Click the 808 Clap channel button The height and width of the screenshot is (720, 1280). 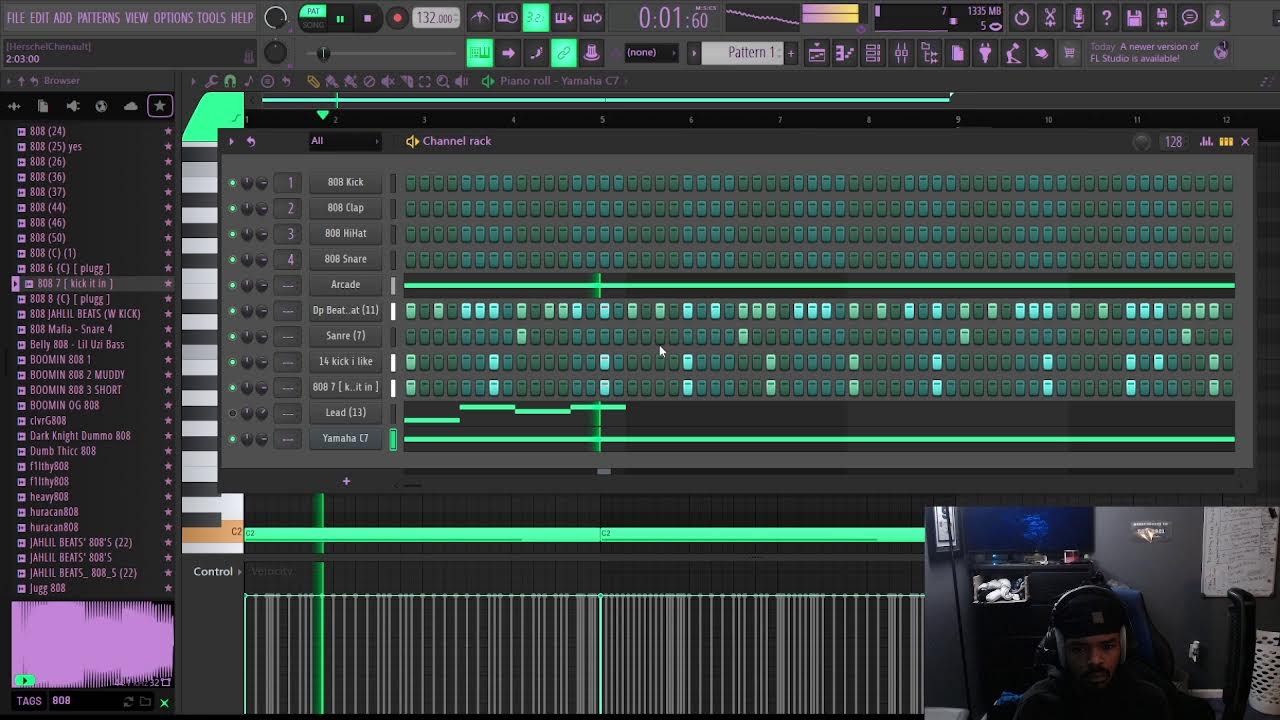click(345, 208)
